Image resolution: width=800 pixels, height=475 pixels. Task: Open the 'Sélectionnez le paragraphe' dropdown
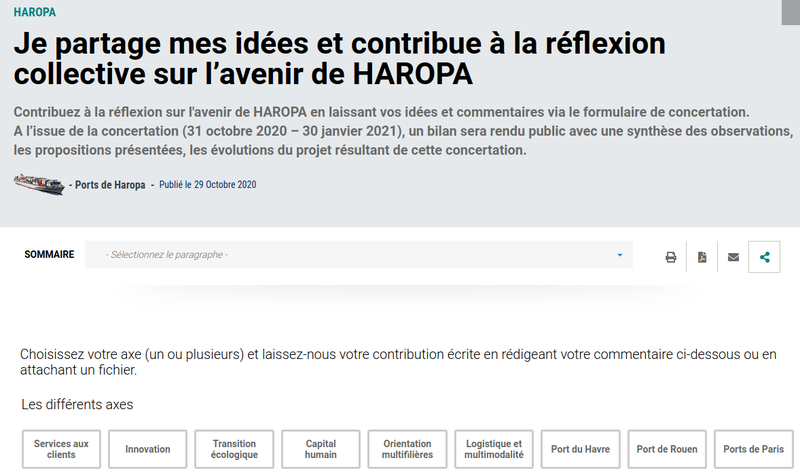point(359,255)
